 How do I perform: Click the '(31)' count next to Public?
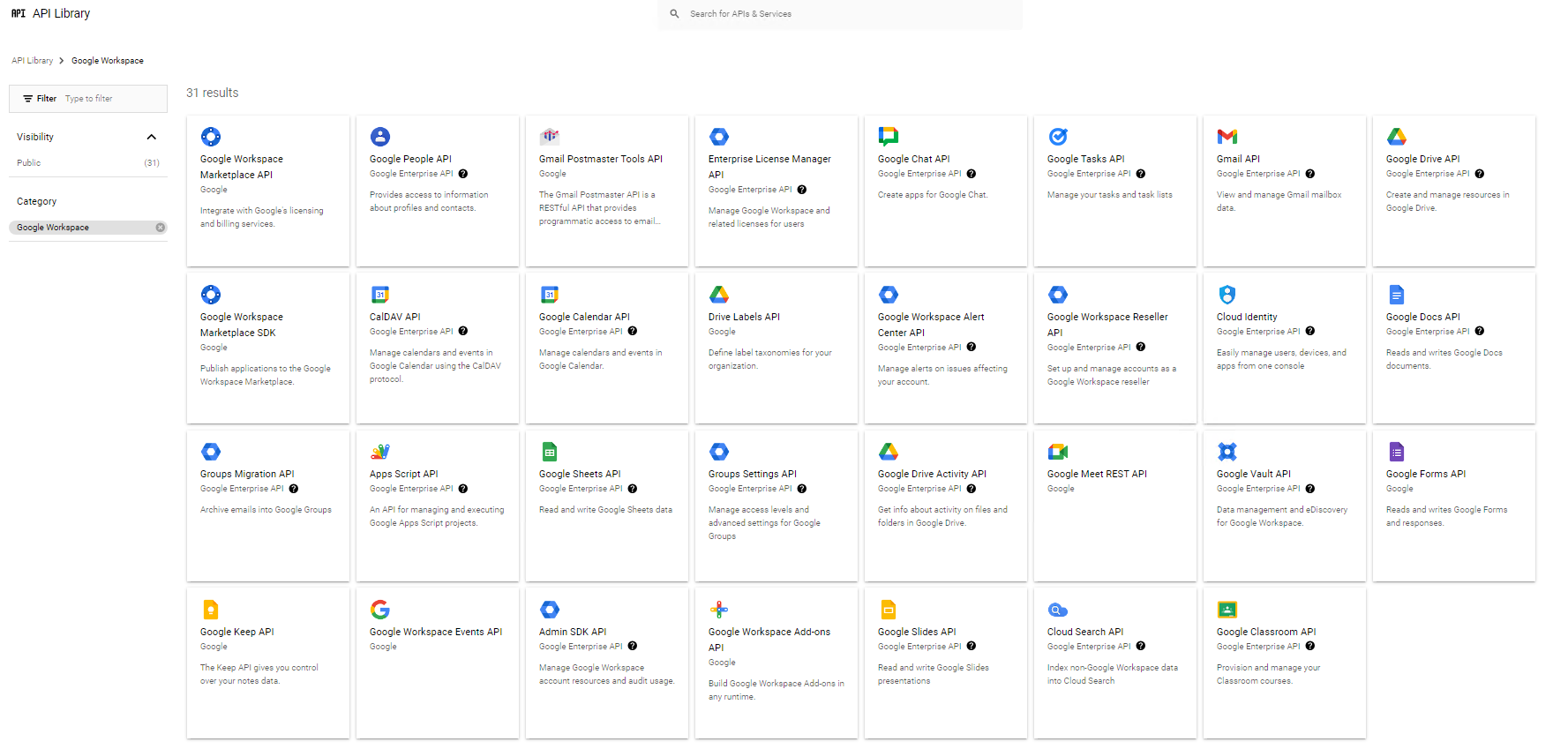pos(152,163)
